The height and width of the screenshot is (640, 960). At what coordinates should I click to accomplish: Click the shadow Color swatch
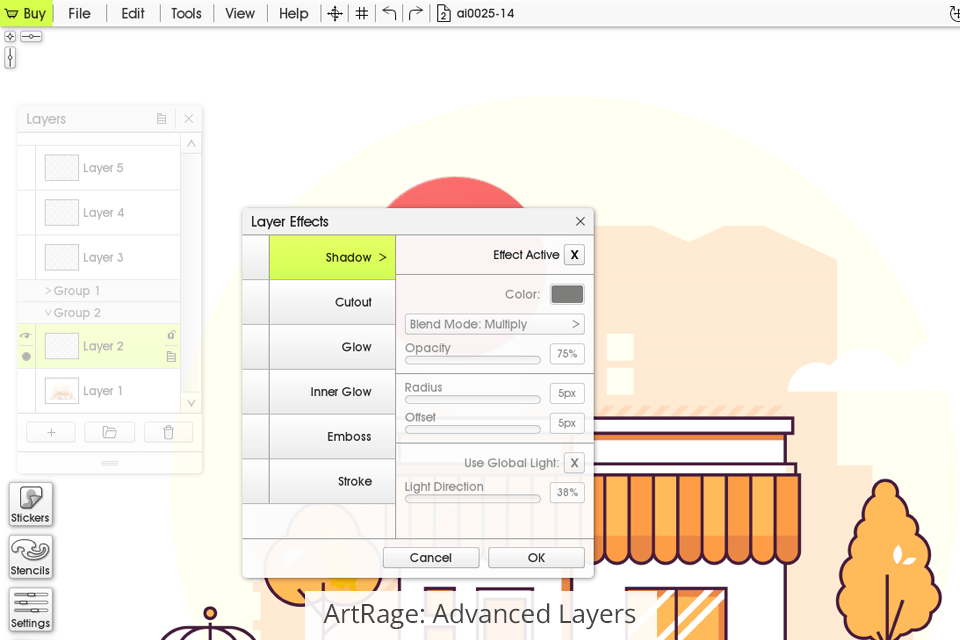click(567, 295)
